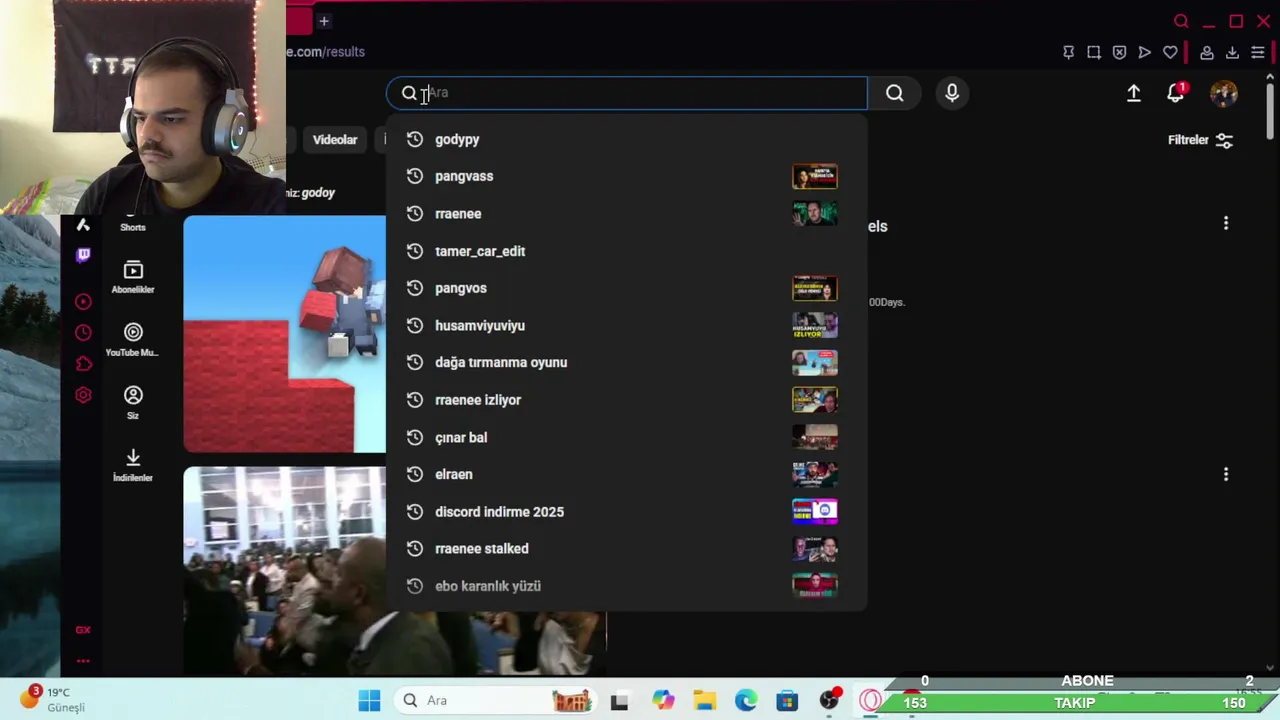Select ebo karanlık yüzü suggestion
This screenshot has width=1280, height=720.
(626, 586)
